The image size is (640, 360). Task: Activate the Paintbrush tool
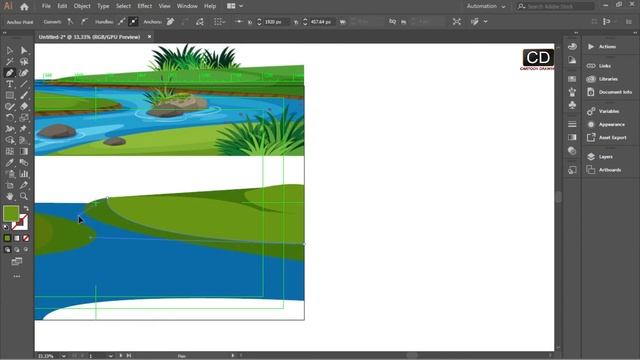pyautogui.click(x=24, y=96)
